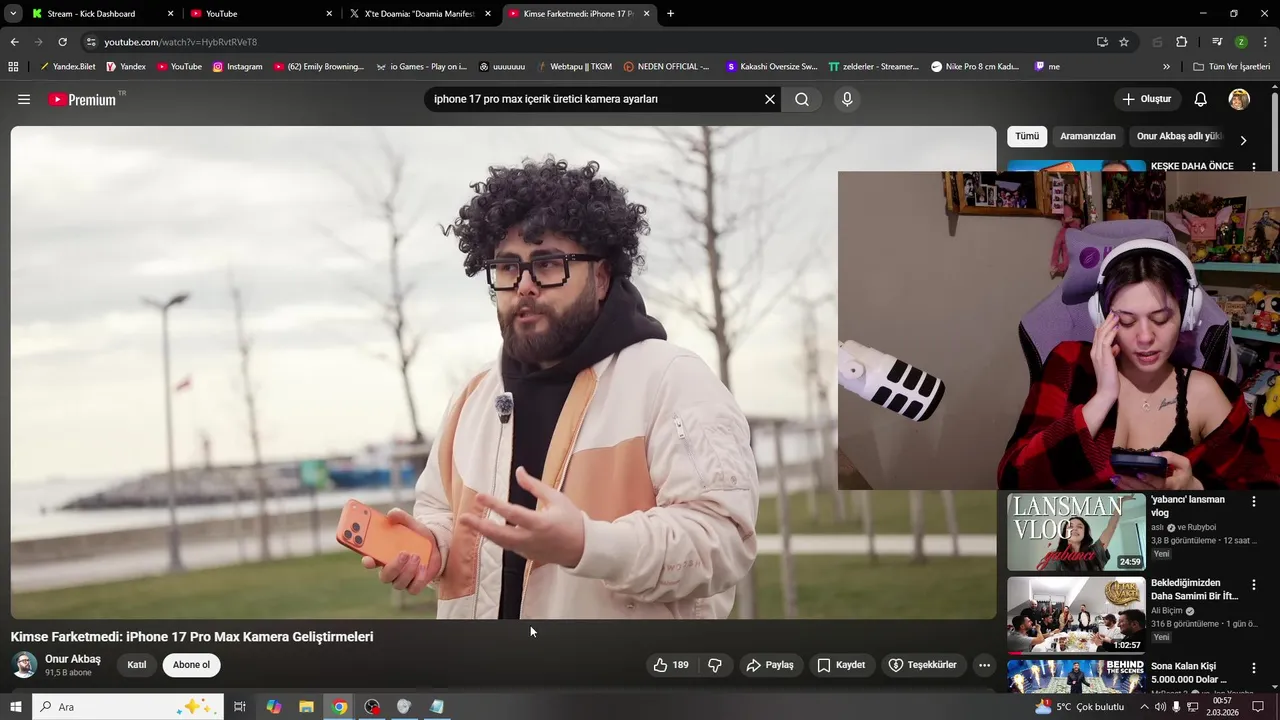Show hidden system tray icons

[1144, 707]
